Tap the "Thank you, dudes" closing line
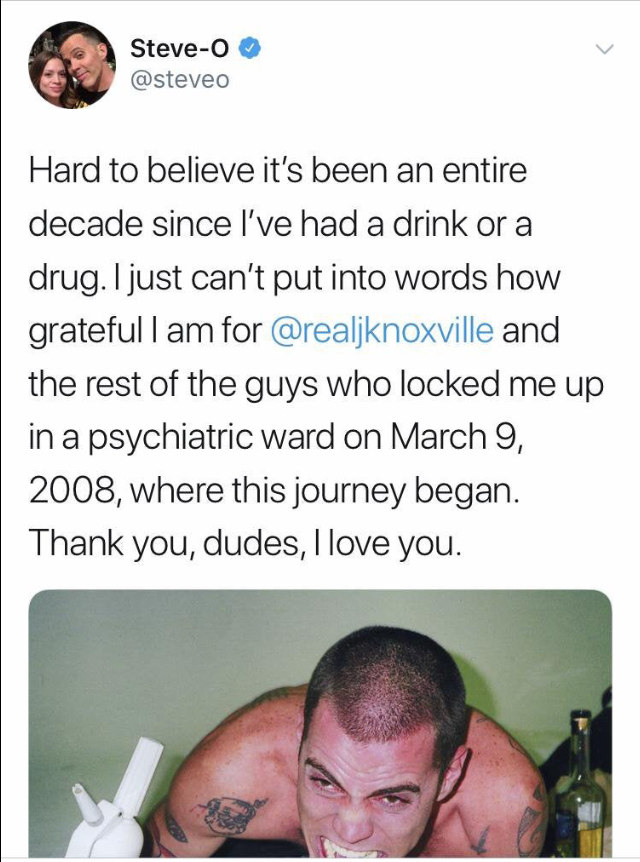The height and width of the screenshot is (862, 640). [245, 542]
